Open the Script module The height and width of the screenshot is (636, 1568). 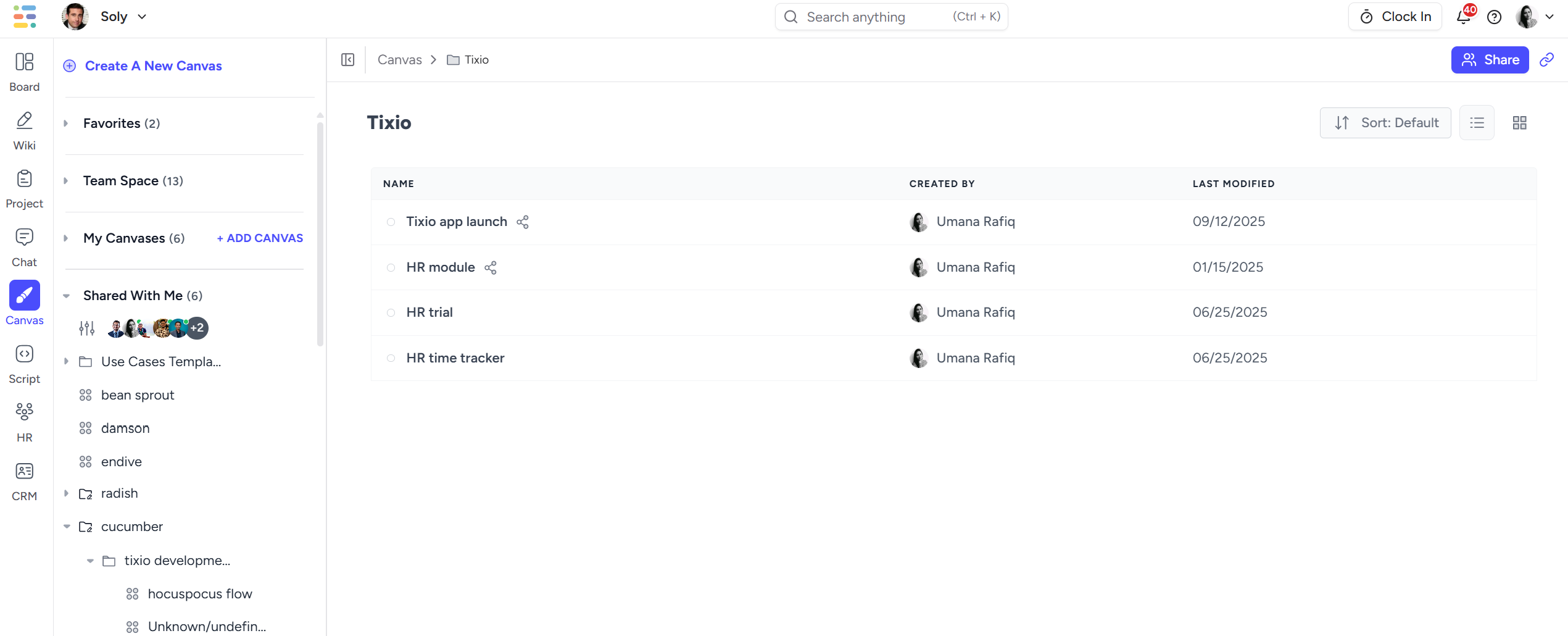coord(25,364)
